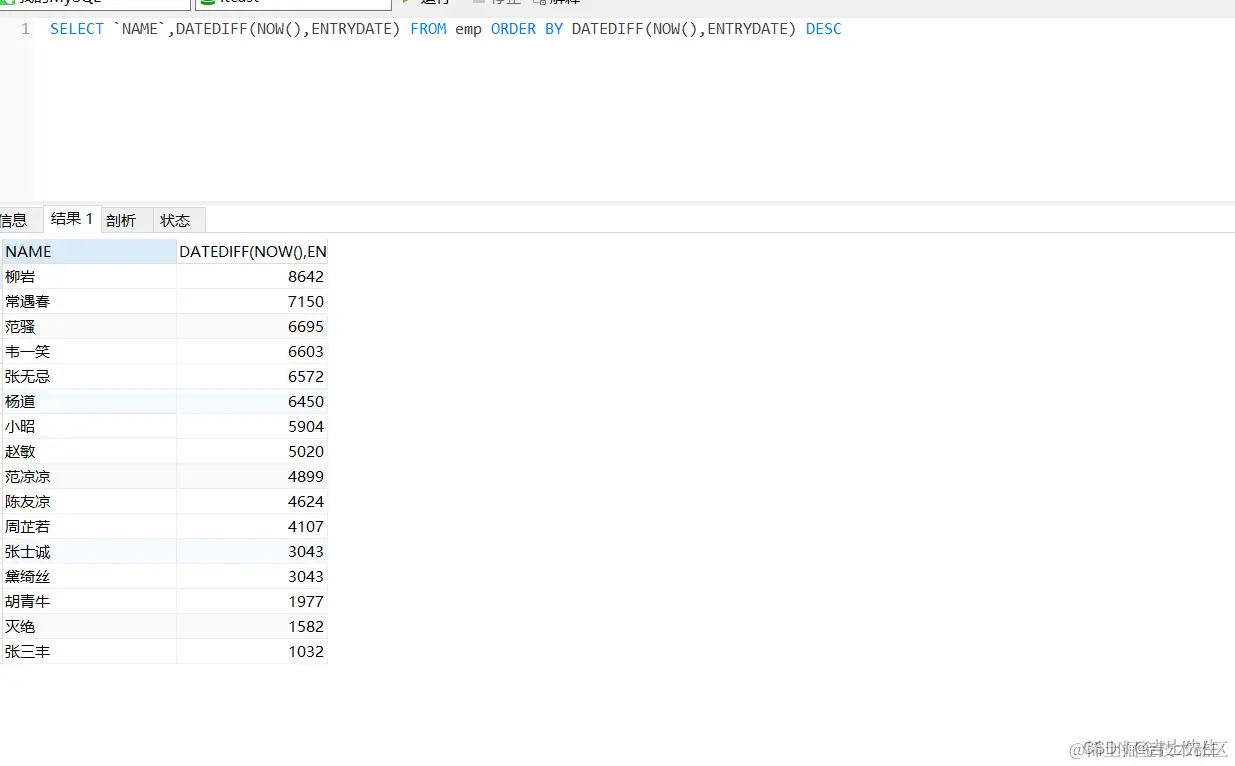Select the 黛绮丝 name cell
Image resolution: width=1235 pixels, height=766 pixels.
click(x=89, y=577)
